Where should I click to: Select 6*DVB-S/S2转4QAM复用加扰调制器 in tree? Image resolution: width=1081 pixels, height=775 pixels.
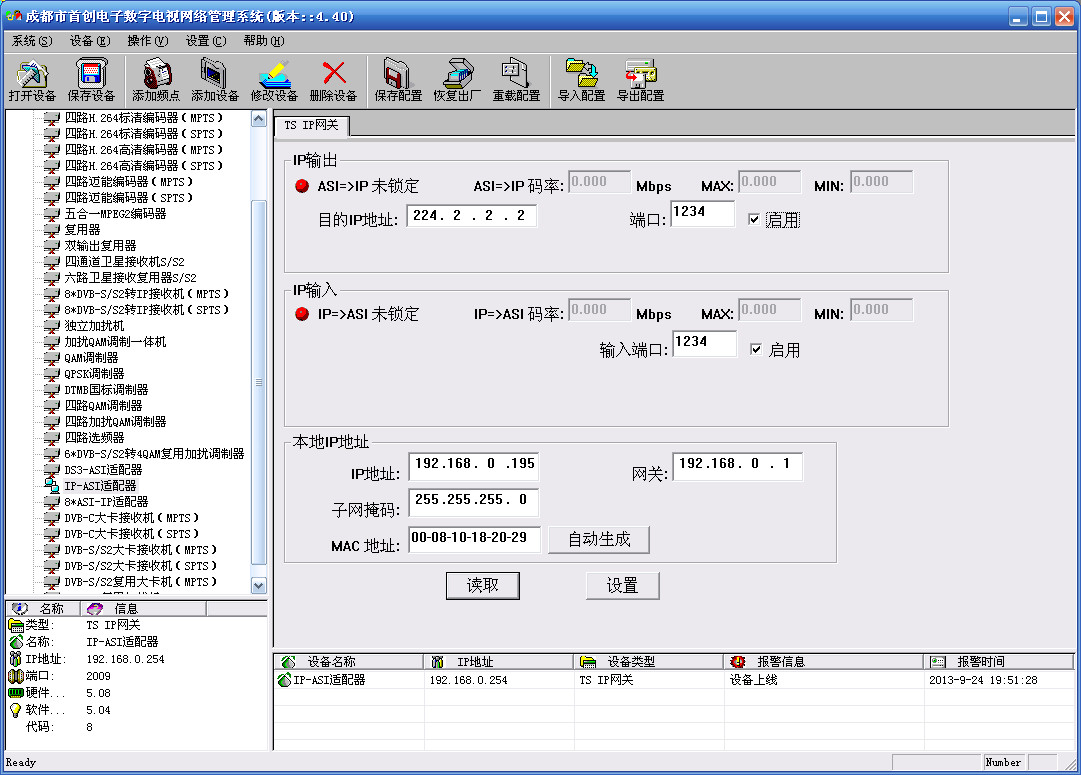coord(154,454)
